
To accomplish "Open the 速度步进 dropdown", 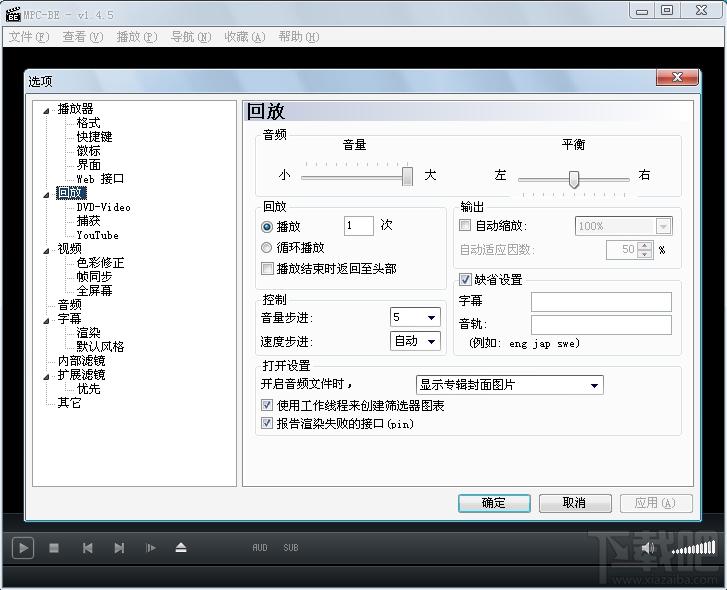I will coord(415,341).
